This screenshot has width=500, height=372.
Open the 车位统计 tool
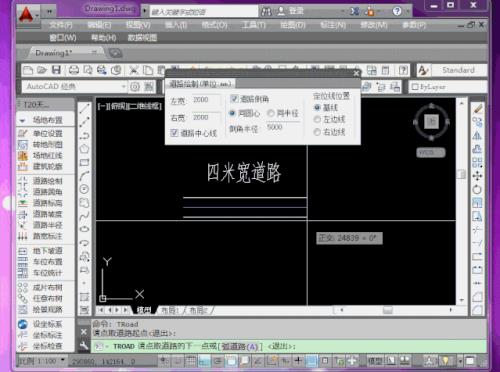[41, 273]
